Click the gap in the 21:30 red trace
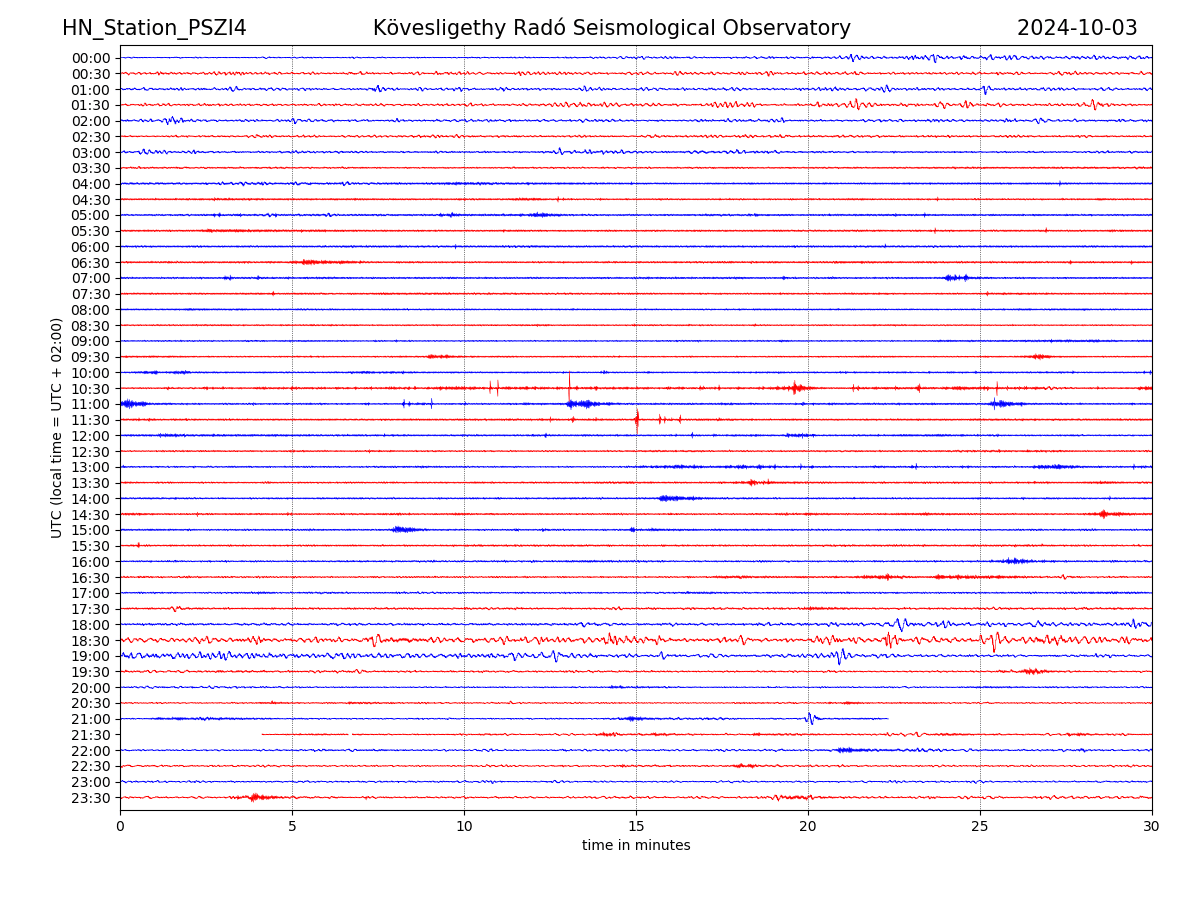 (350, 734)
